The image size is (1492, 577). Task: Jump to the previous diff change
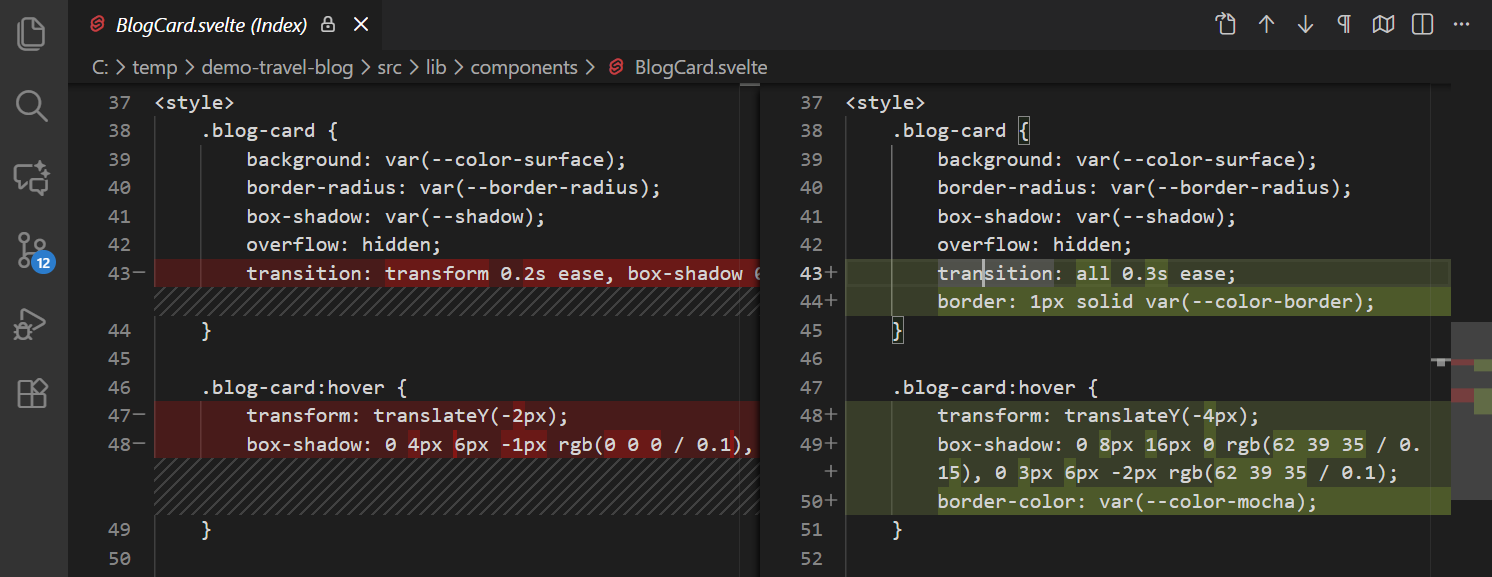point(1266,24)
